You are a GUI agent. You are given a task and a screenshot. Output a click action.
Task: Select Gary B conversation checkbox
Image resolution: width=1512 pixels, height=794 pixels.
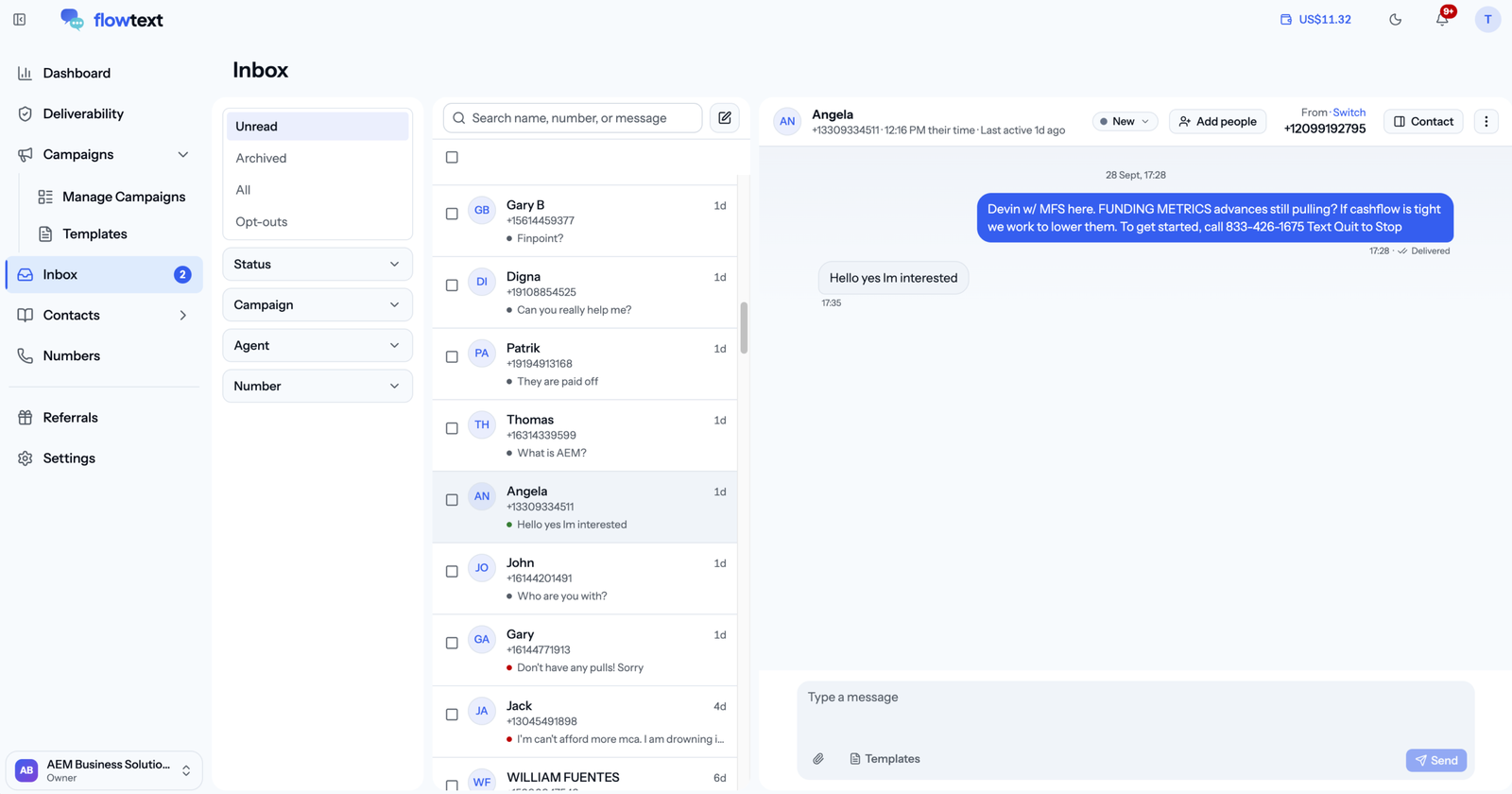click(452, 214)
